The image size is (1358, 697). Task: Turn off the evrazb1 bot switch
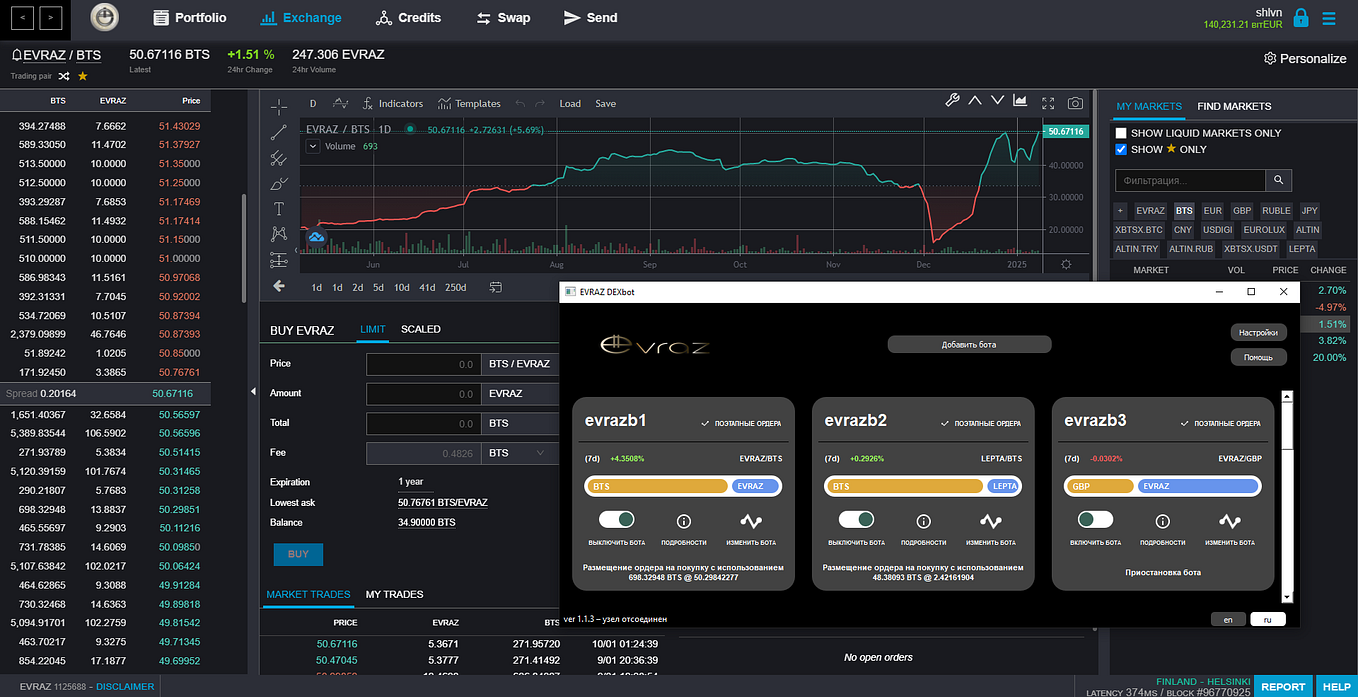click(617, 520)
